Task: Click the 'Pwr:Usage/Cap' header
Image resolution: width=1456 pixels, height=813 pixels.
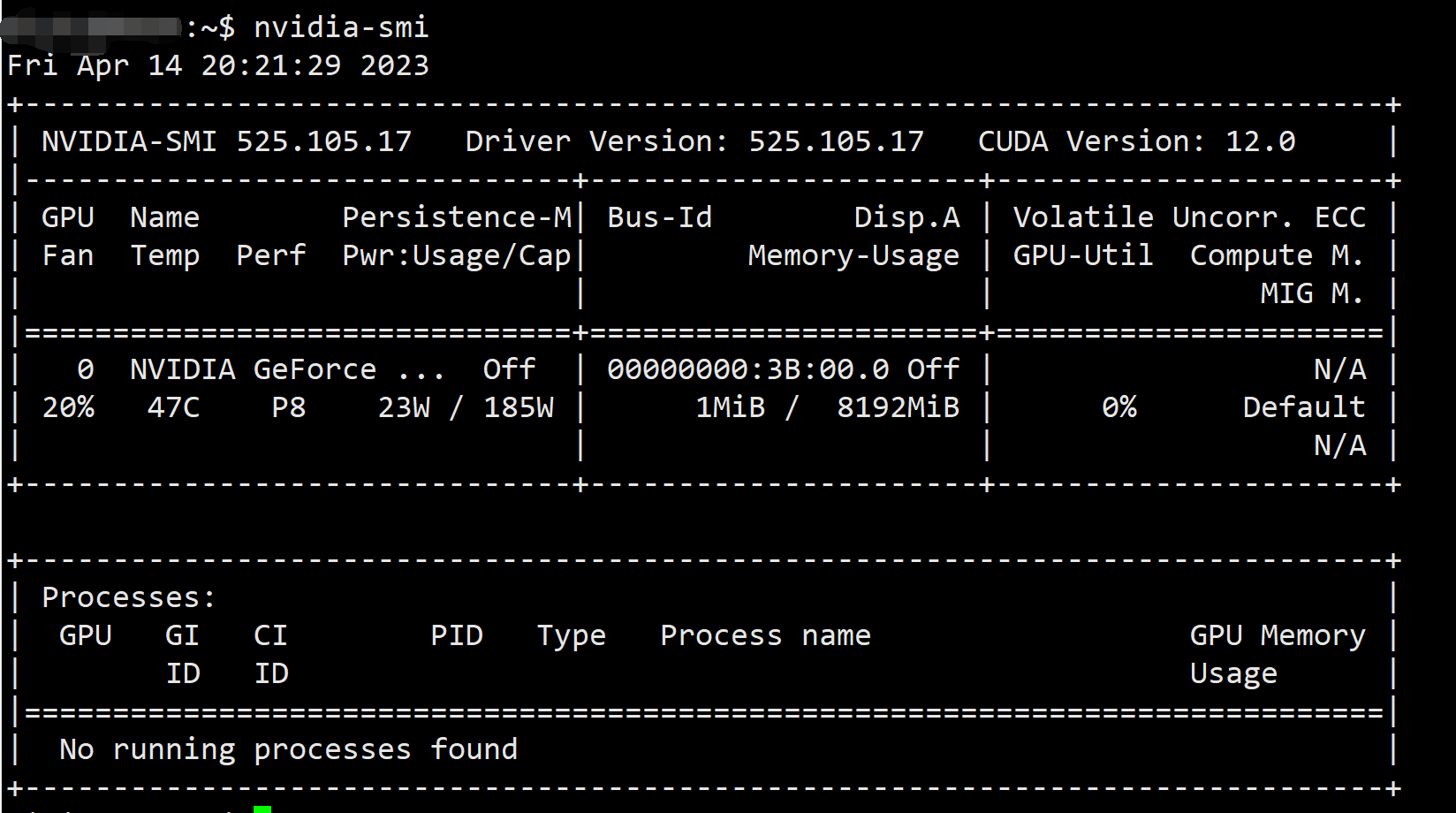Action: click(x=457, y=256)
